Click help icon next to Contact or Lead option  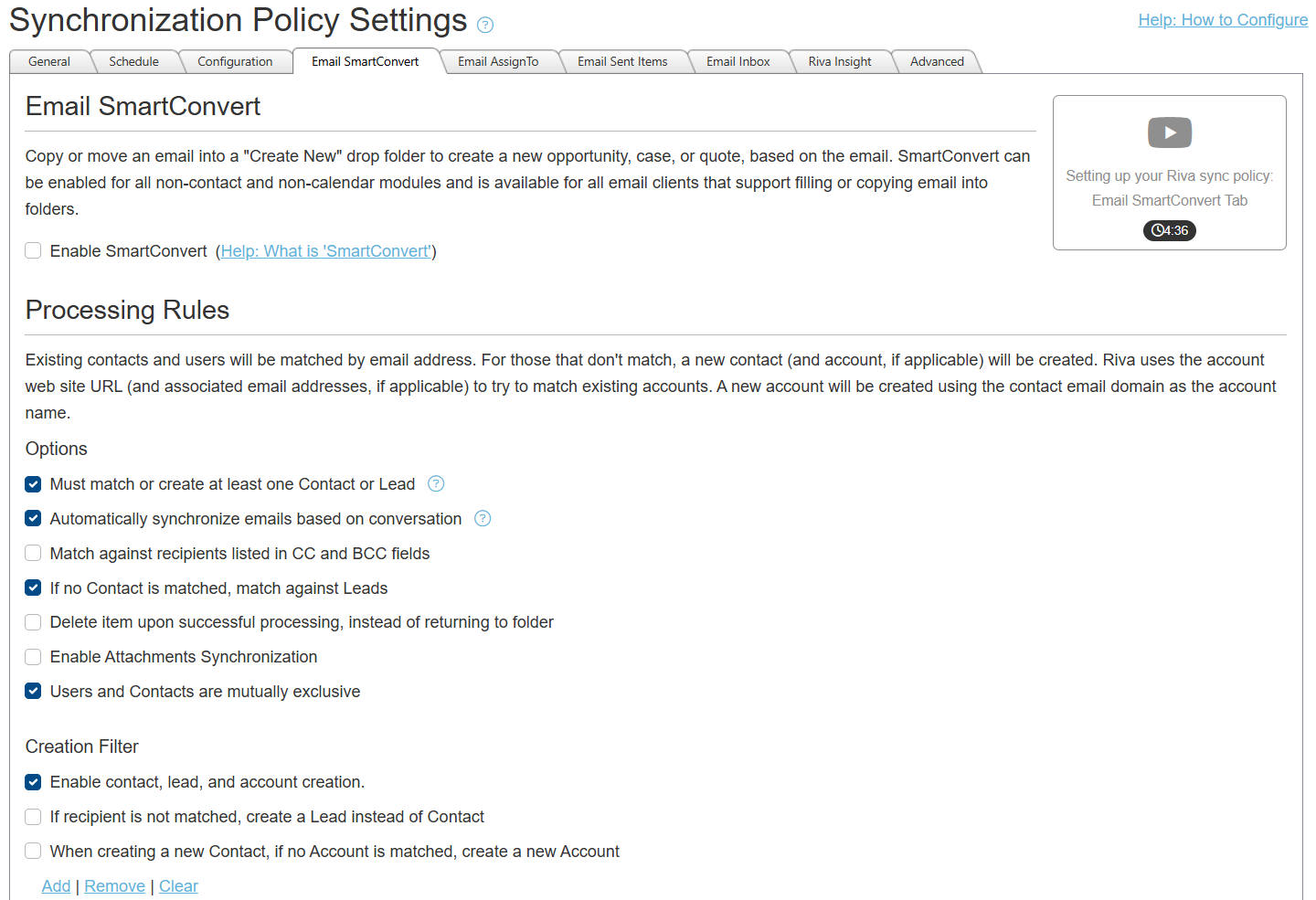click(x=436, y=483)
